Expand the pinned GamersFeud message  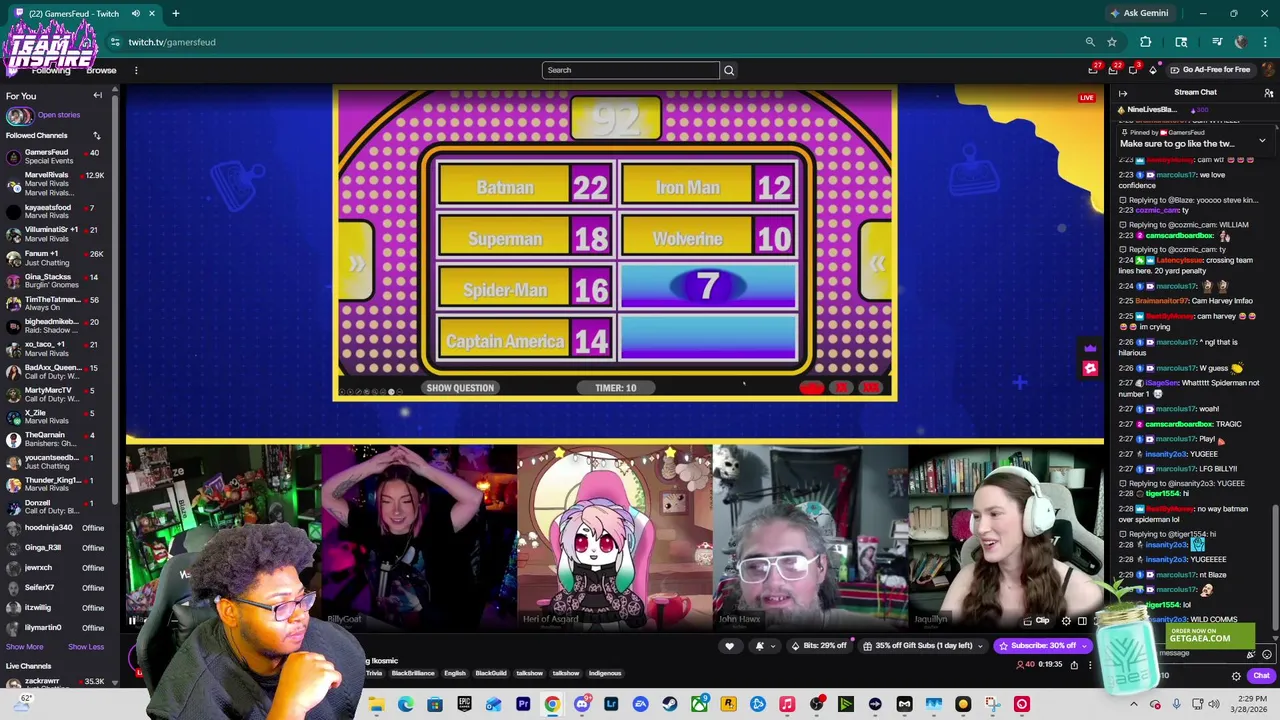tap(1262, 140)
